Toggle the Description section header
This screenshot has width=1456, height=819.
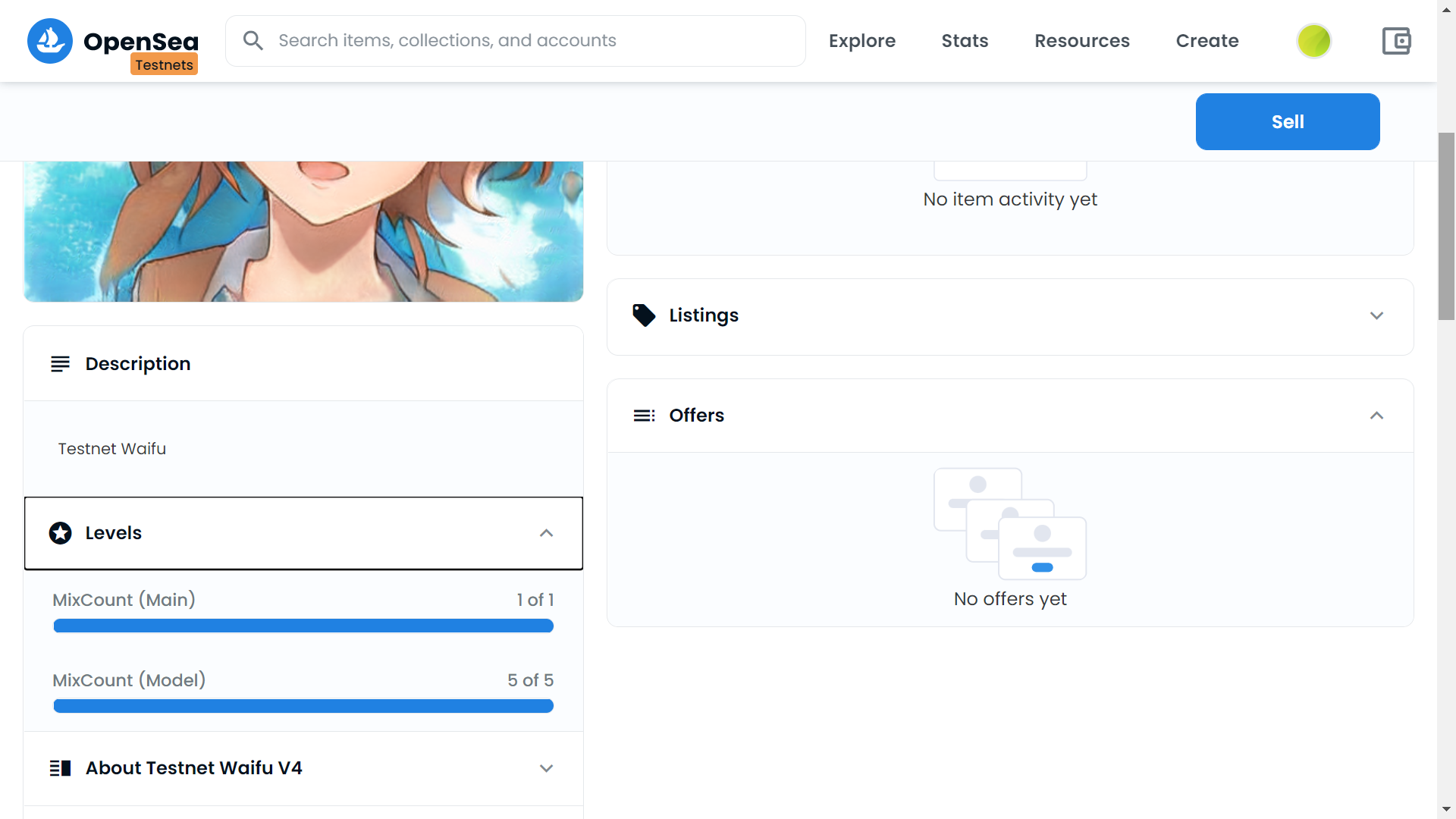tap(303, 364)
